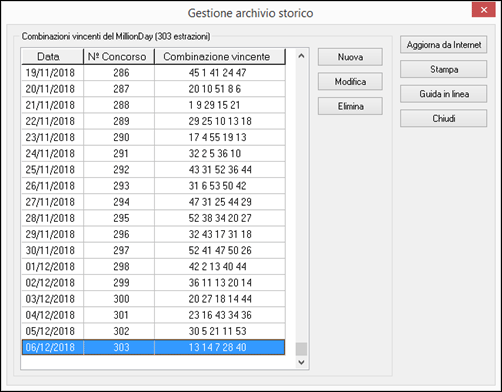
Task: Select the row dated 20/11/2018
Action: 153,89
